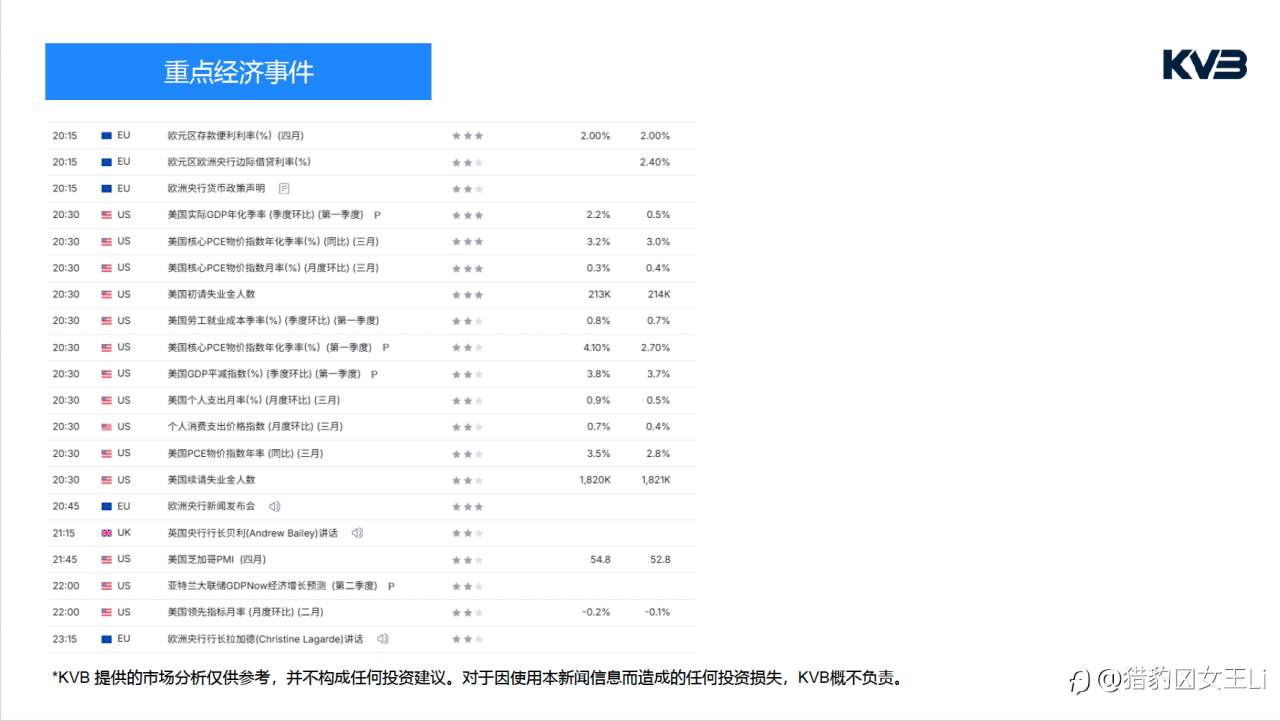Click P icon beside 亚特兰大联储GDPNow经济增长预测
1280x721 pixels.
click(x=391, y=586)
